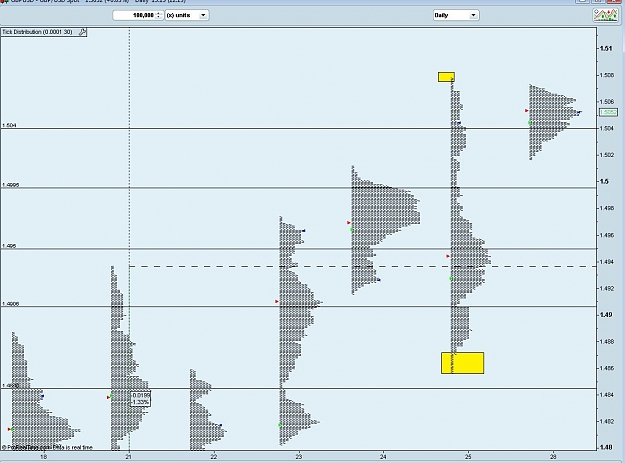This screenshot has height=463, width=625.
Task: Select the 1.4995 horizontal line label
Action: pos(11,185)
